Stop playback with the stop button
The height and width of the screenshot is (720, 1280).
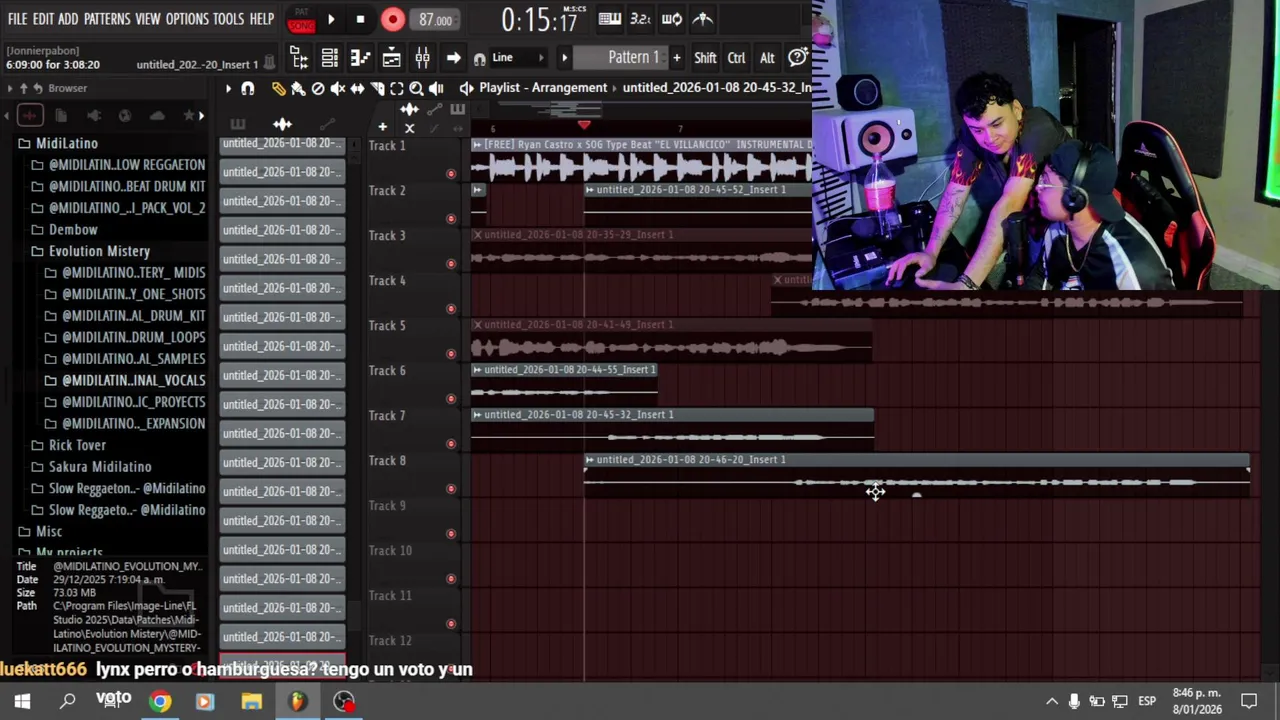(360, 19)
